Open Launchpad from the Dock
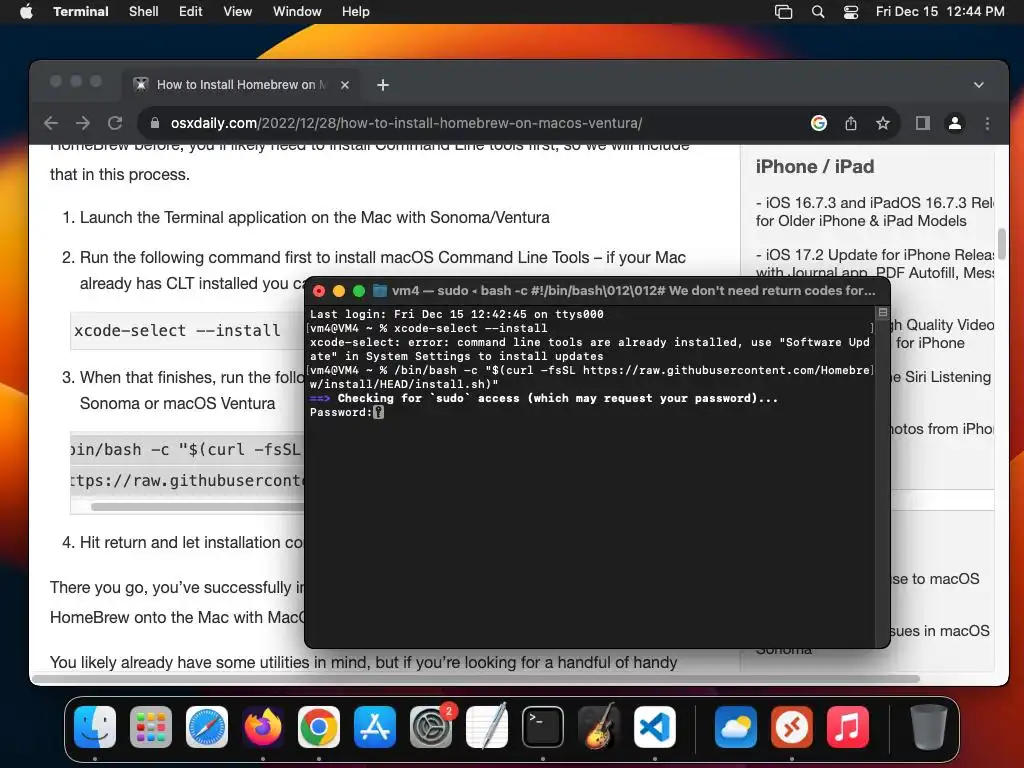 tap(151, 727)
